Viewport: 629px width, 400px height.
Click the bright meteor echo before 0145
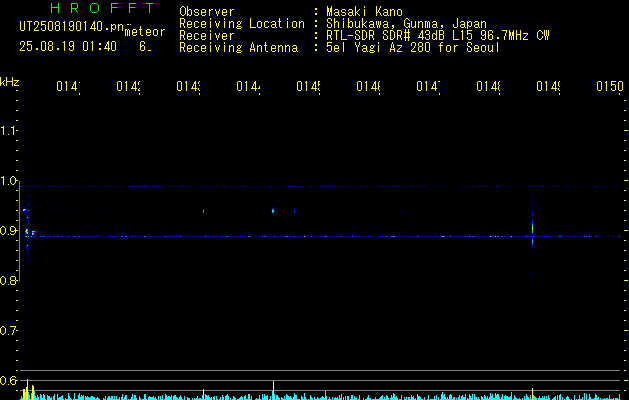[273, 211]
